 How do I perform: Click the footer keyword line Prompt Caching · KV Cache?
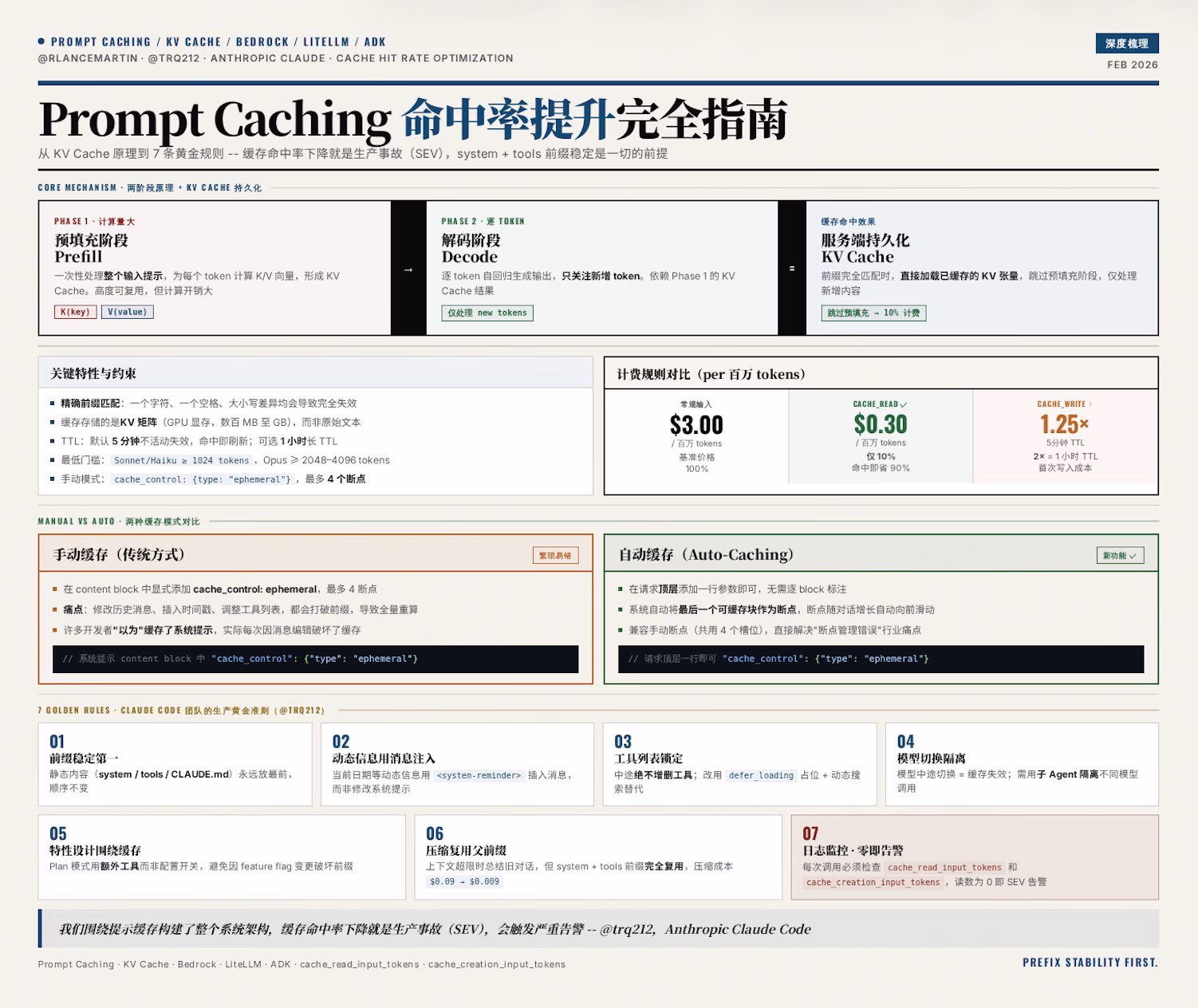click(x=301, y=964)
